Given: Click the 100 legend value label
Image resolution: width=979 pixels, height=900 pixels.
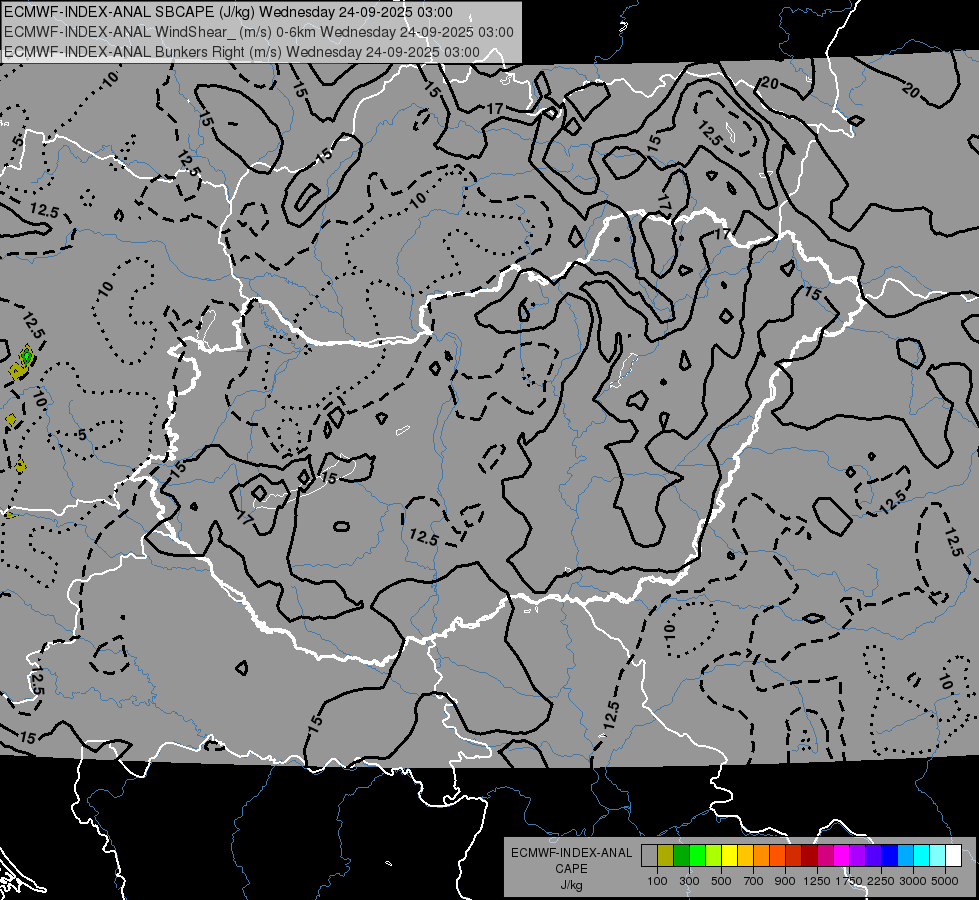Looking at the screenshot, I should point(657,881).
